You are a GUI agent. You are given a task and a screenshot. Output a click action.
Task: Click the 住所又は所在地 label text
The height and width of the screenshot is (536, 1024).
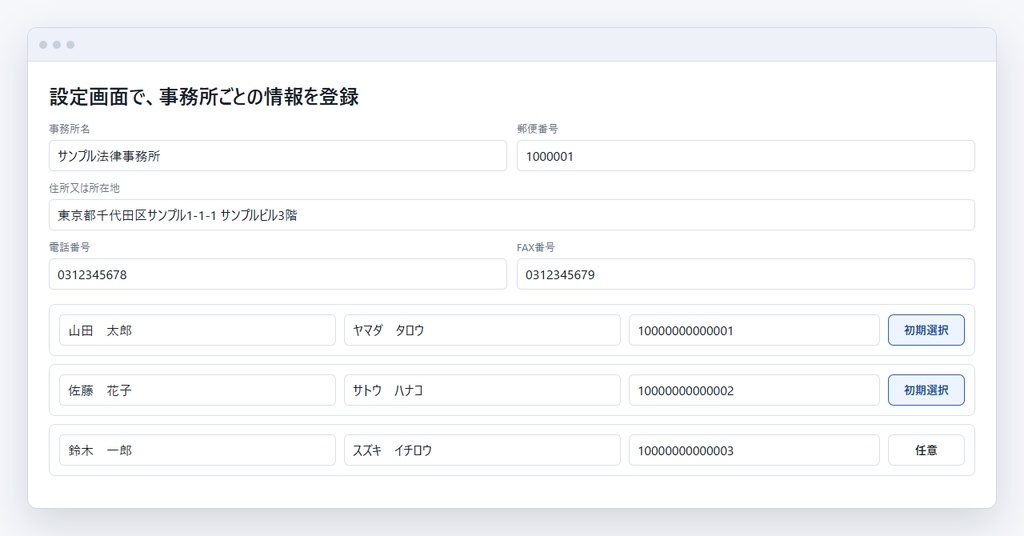coord(84,188)
